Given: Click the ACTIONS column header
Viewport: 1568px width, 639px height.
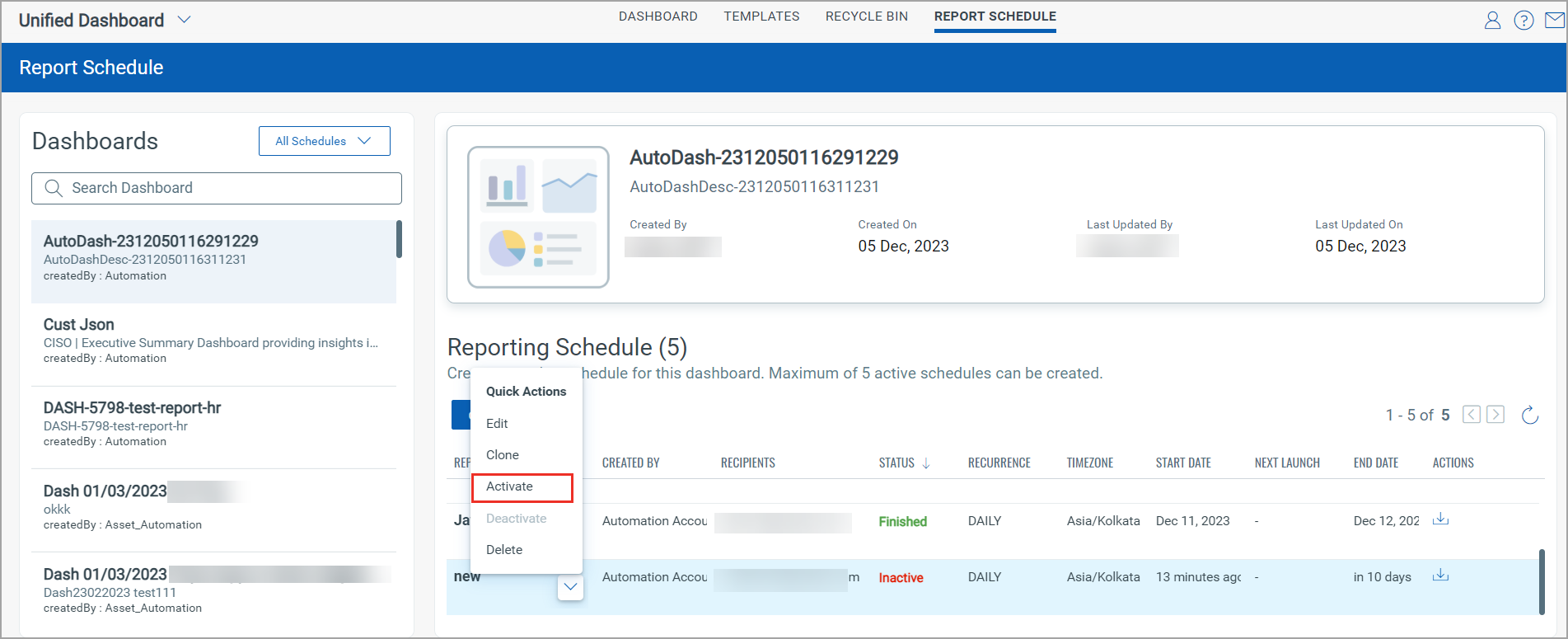Looking at the screenshot, I should pos(1453,463).
